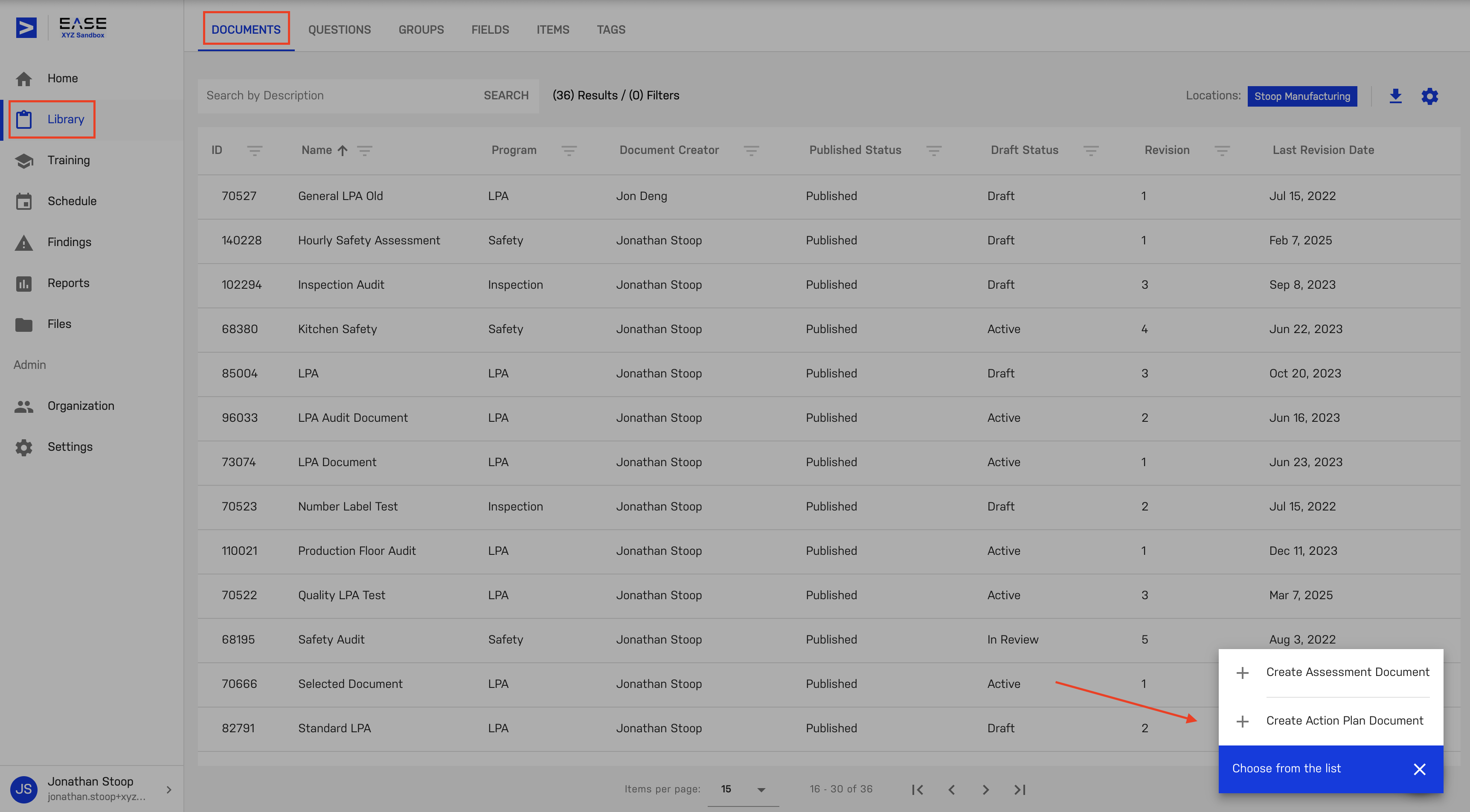Close the Choose from the list bar
Screen dimensions: 1470x812
click(x=1420, y=769)
